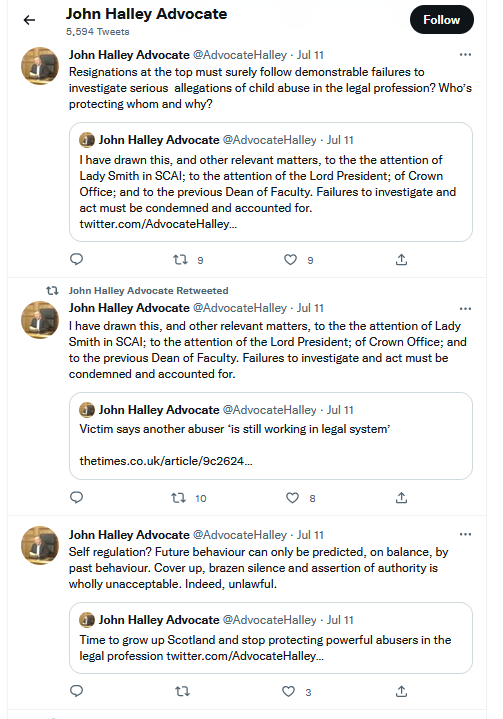Open more options for 'Self regulation?' tweet

pyautogui.click(x=465, y=534)
